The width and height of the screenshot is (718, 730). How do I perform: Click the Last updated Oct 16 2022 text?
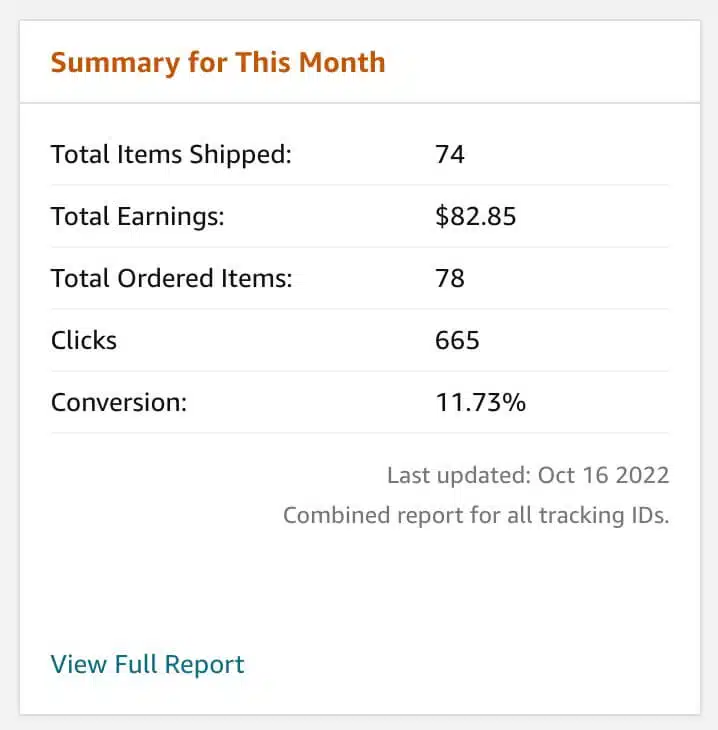click(x=528, y=475)
